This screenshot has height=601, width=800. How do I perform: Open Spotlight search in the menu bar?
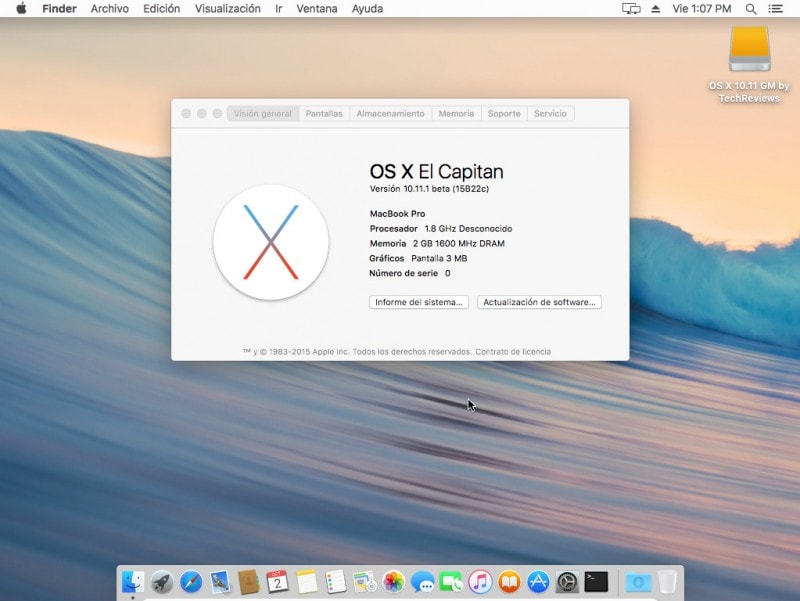point(751,9)
